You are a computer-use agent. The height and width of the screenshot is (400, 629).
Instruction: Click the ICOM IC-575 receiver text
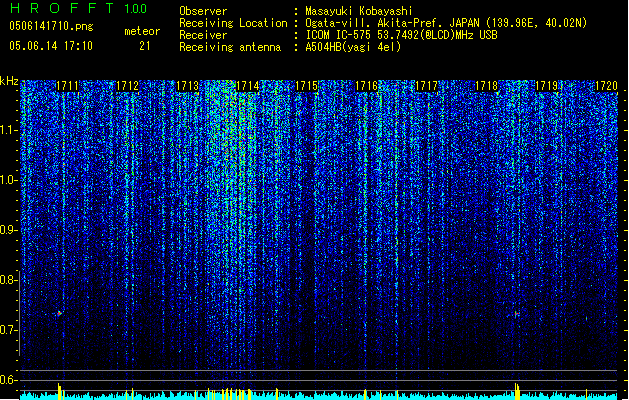coord(402,35)
